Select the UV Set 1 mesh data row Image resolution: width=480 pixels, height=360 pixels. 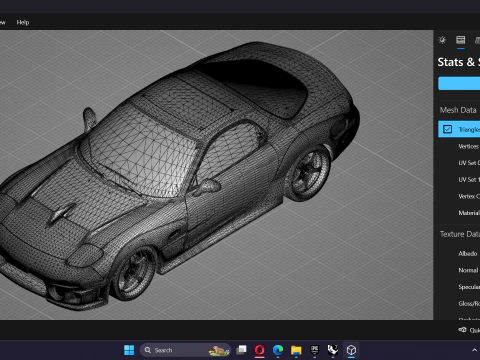pyautogui.click(x=469, y=179)
